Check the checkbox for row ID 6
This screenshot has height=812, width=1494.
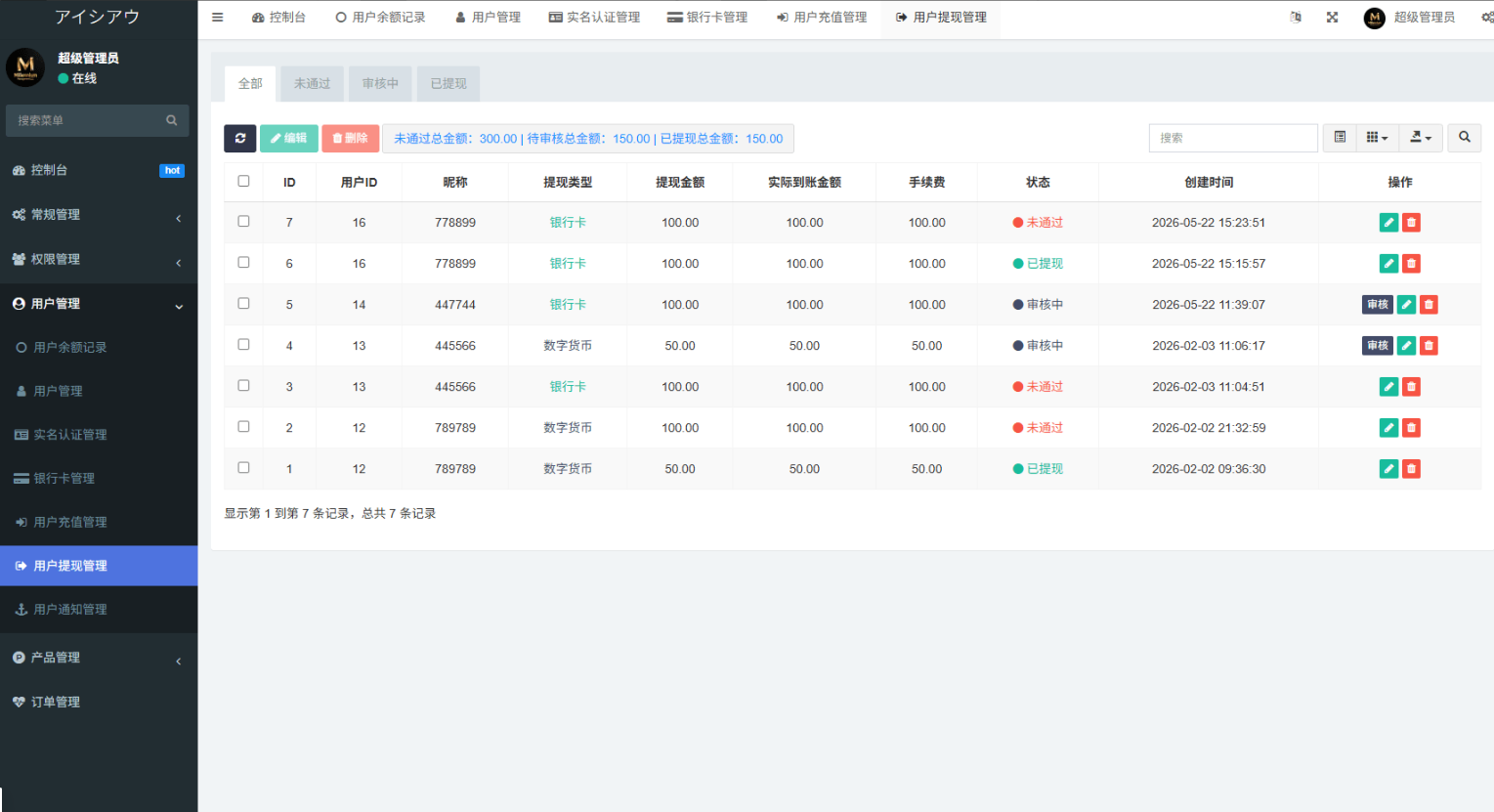click(x=243, y=263)
